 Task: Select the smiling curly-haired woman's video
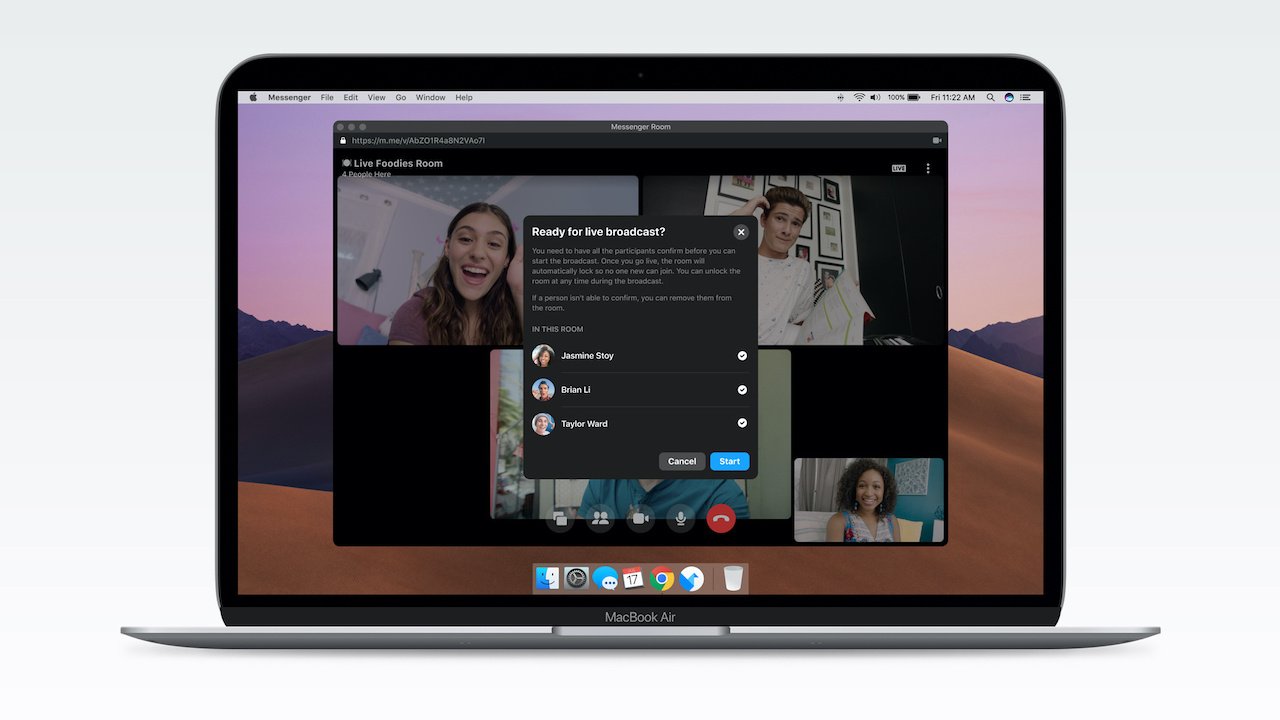click(x=869, y=500)
